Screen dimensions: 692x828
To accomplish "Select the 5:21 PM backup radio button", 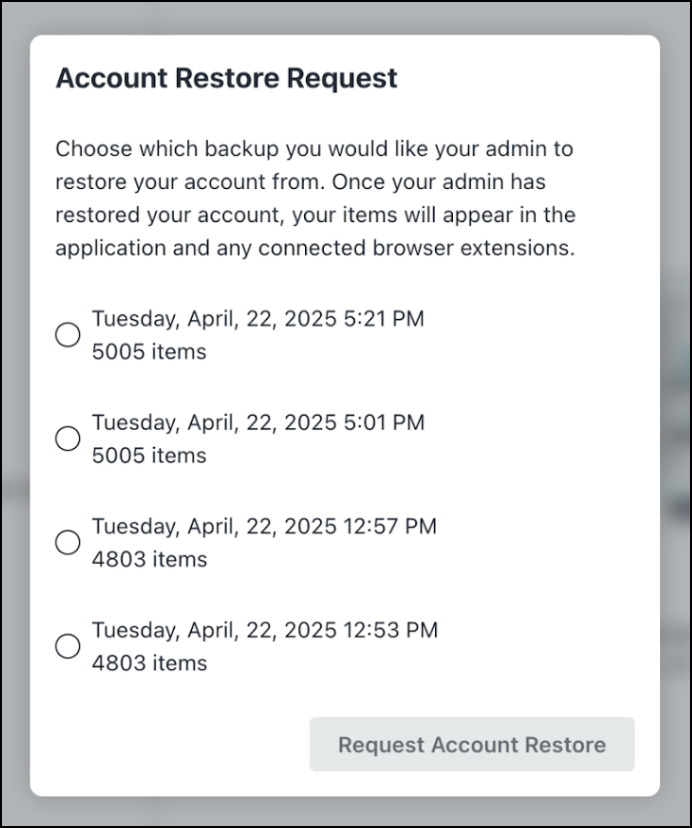I will point(67,334).
